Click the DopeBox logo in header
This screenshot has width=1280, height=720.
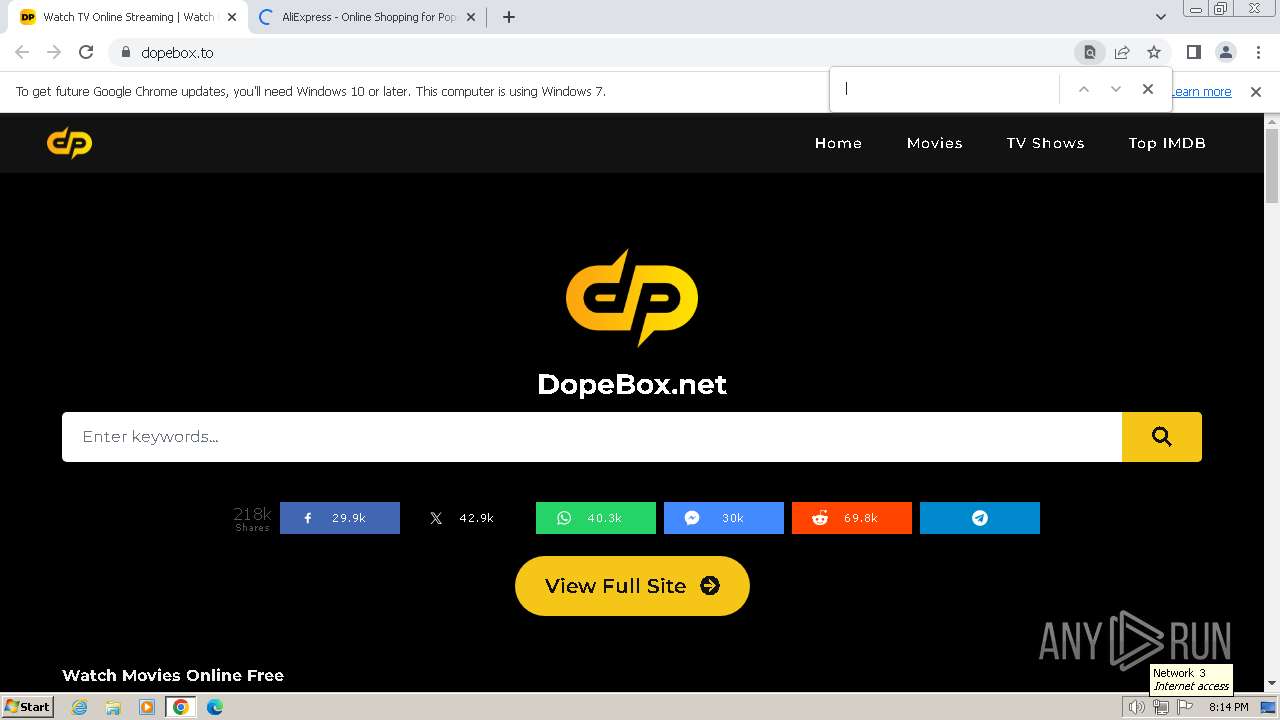point(69,143)
